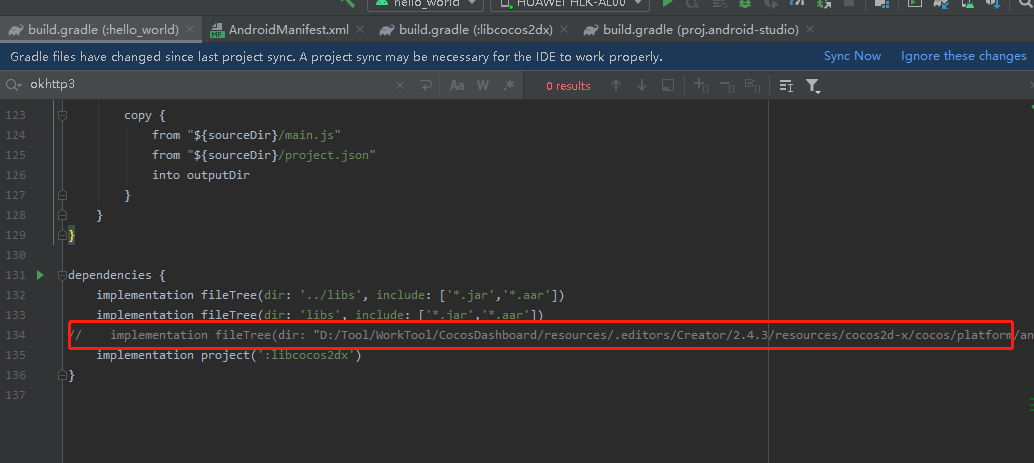1034x463 pixels.
Task: Unselect the last occurrence
Action: 727,85
